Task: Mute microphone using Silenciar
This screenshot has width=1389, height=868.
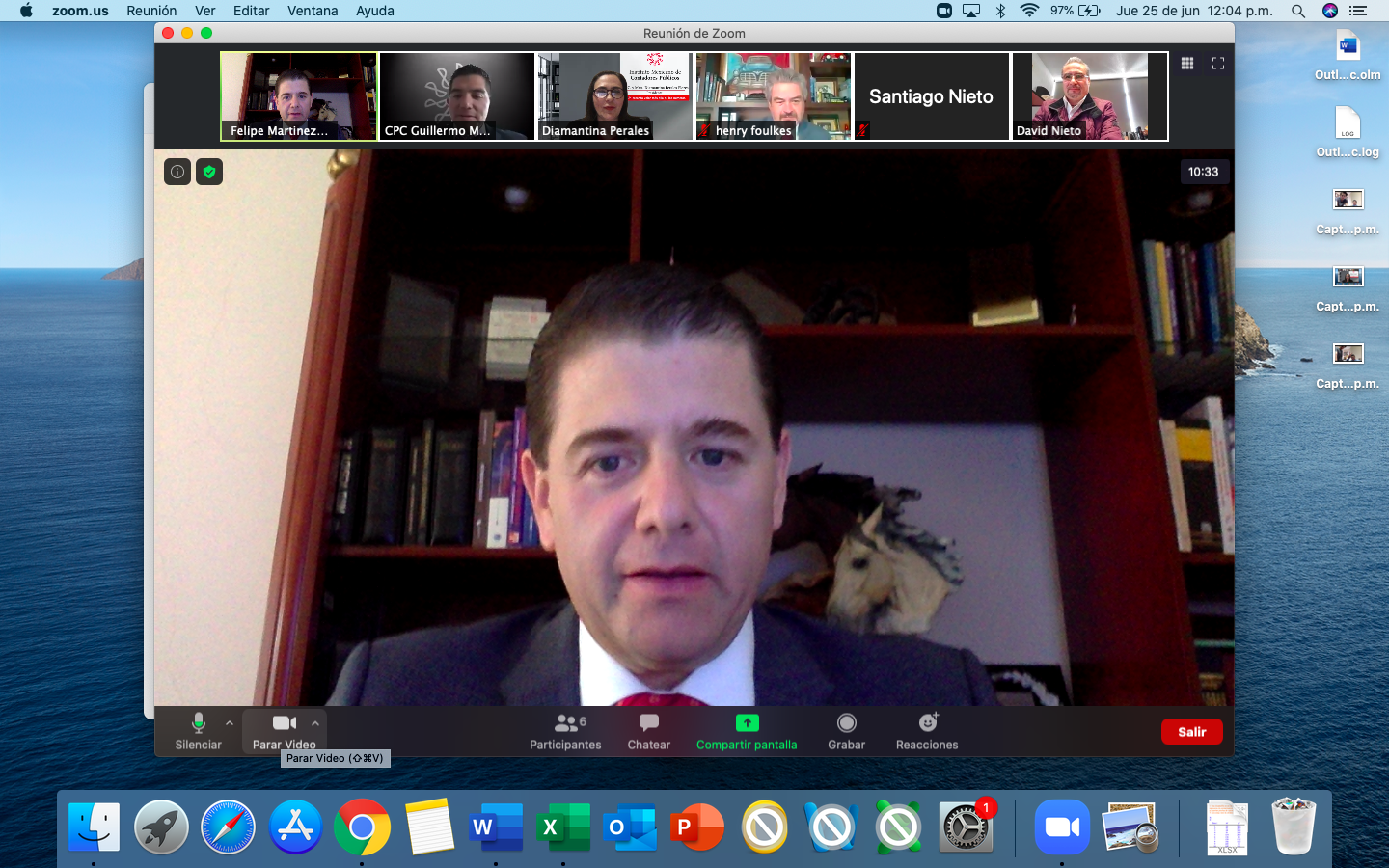Action: 198,731
